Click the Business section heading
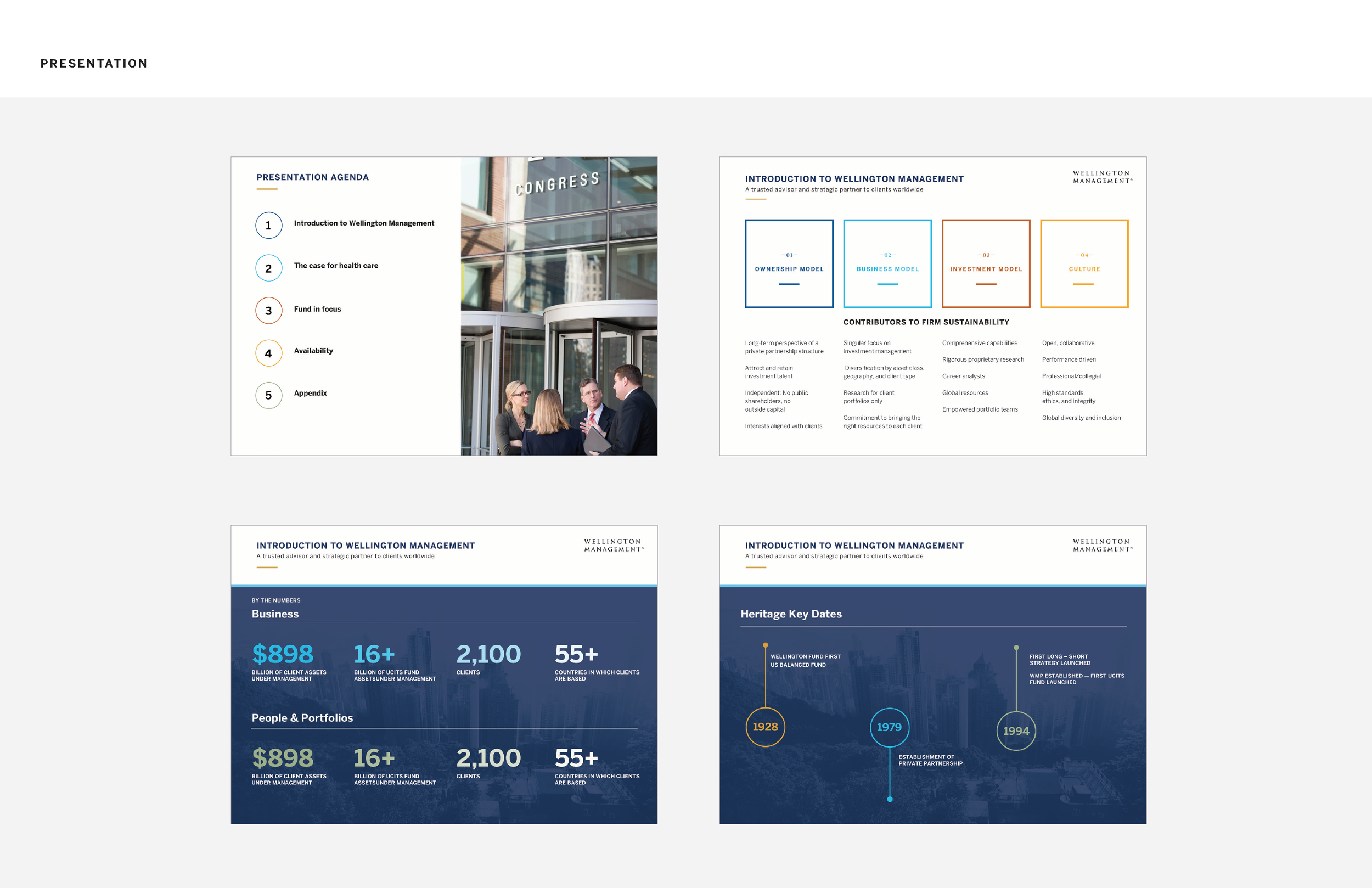The height and width of the screenshot is (888, 1372). [x=275, y=614]
